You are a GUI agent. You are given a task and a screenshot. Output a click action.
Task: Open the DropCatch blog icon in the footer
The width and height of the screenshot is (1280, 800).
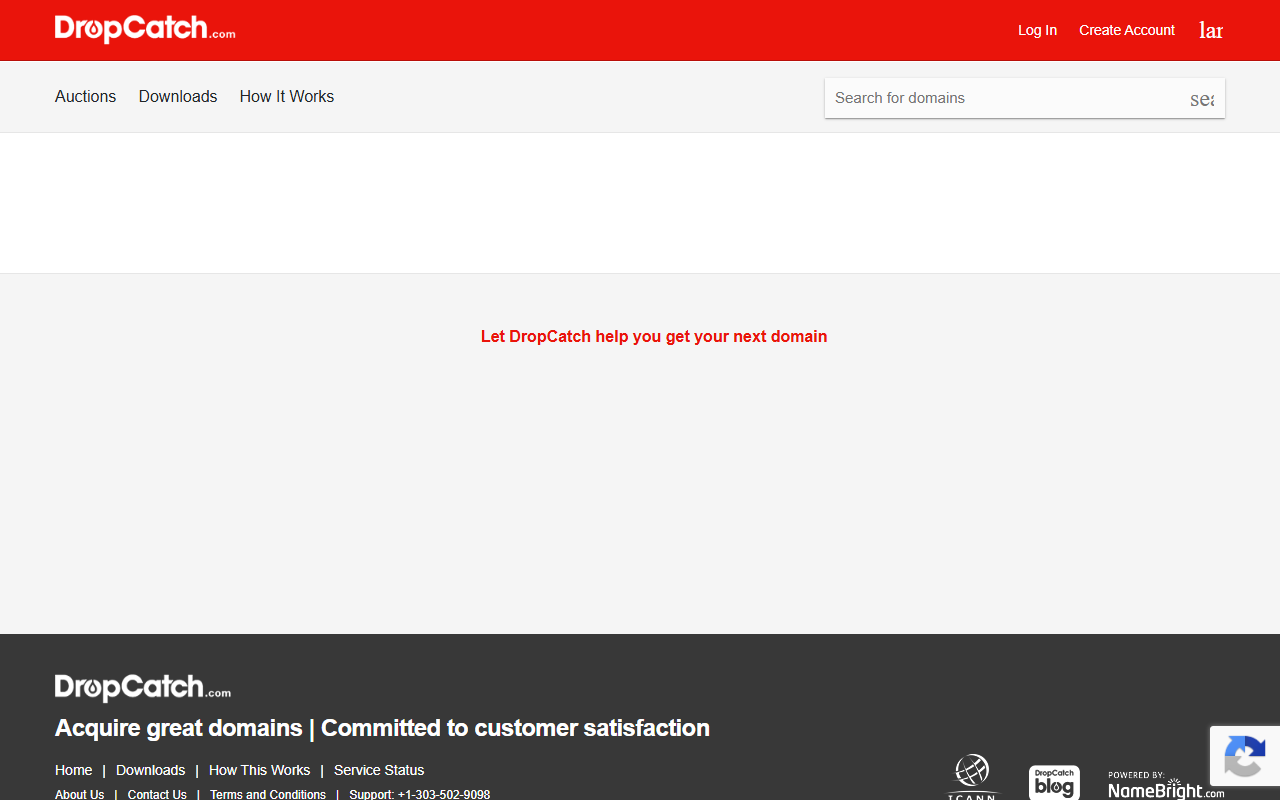pyautogui.click(x=1054, y=782)
